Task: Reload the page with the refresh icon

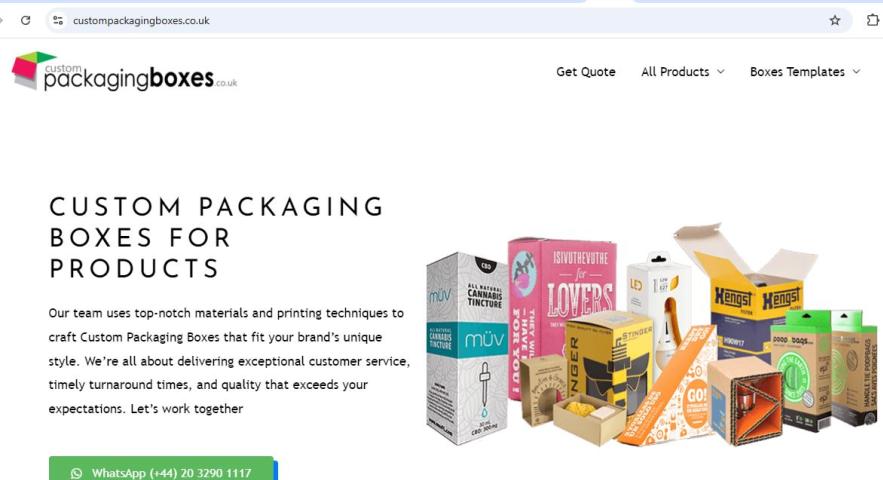Action: tap(25, 20)
